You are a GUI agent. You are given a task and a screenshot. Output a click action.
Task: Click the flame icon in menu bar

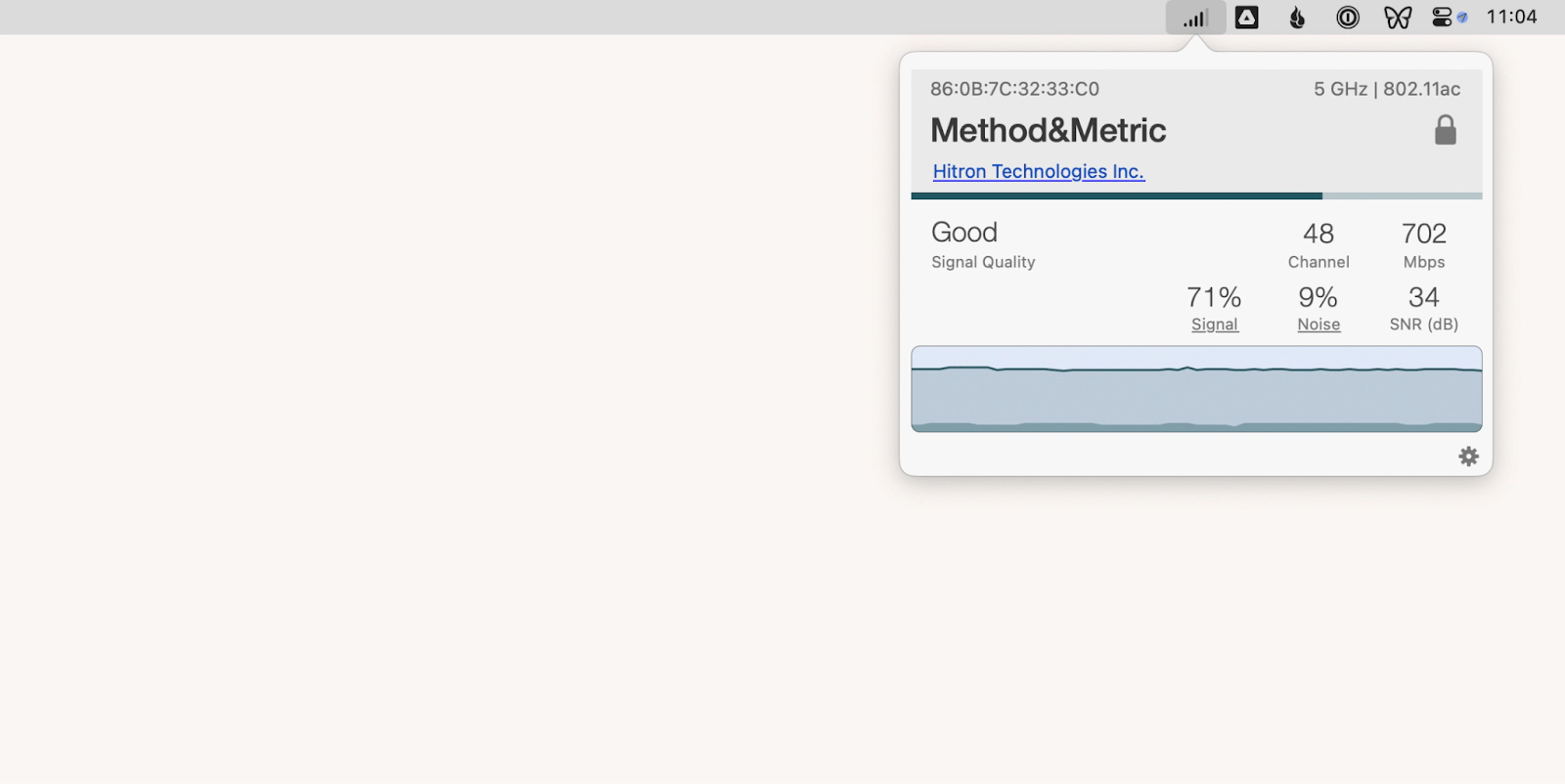1297,18
